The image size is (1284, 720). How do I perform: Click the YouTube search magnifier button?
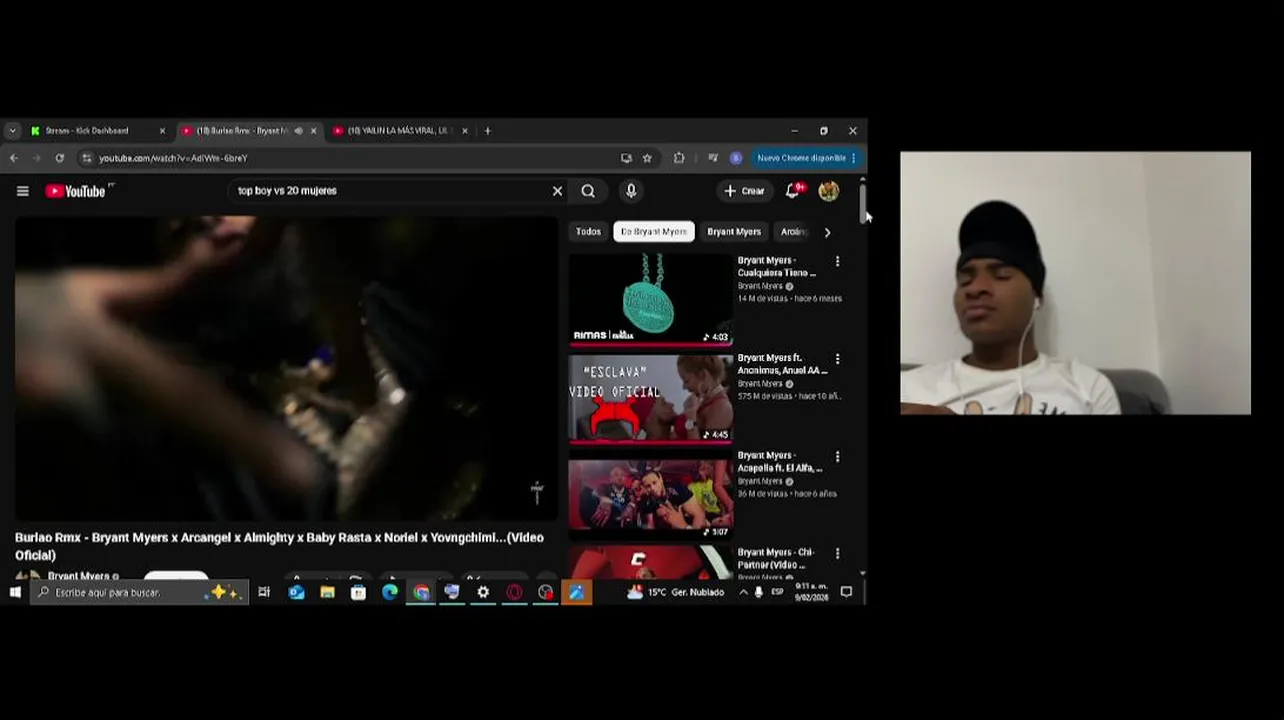588,191
